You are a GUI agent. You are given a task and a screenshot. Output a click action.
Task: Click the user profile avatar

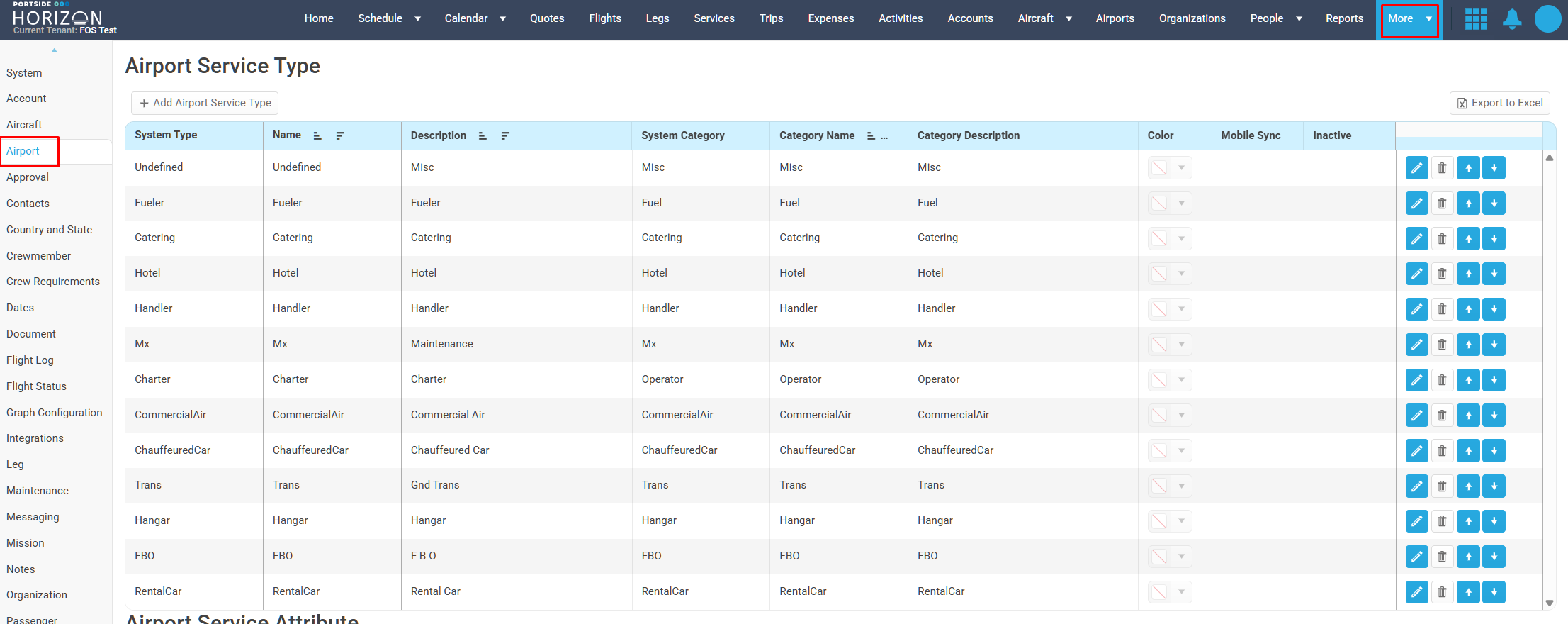(1547, 18)
